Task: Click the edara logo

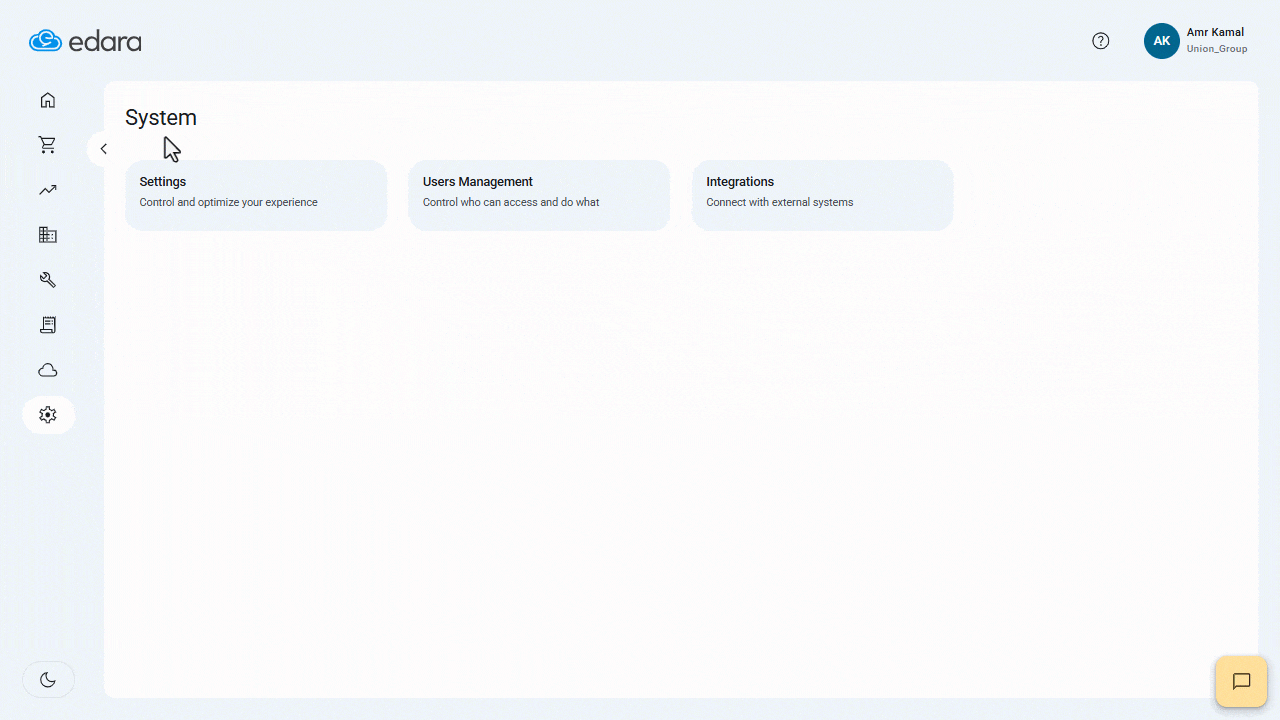Action: [x=85, y=41]
